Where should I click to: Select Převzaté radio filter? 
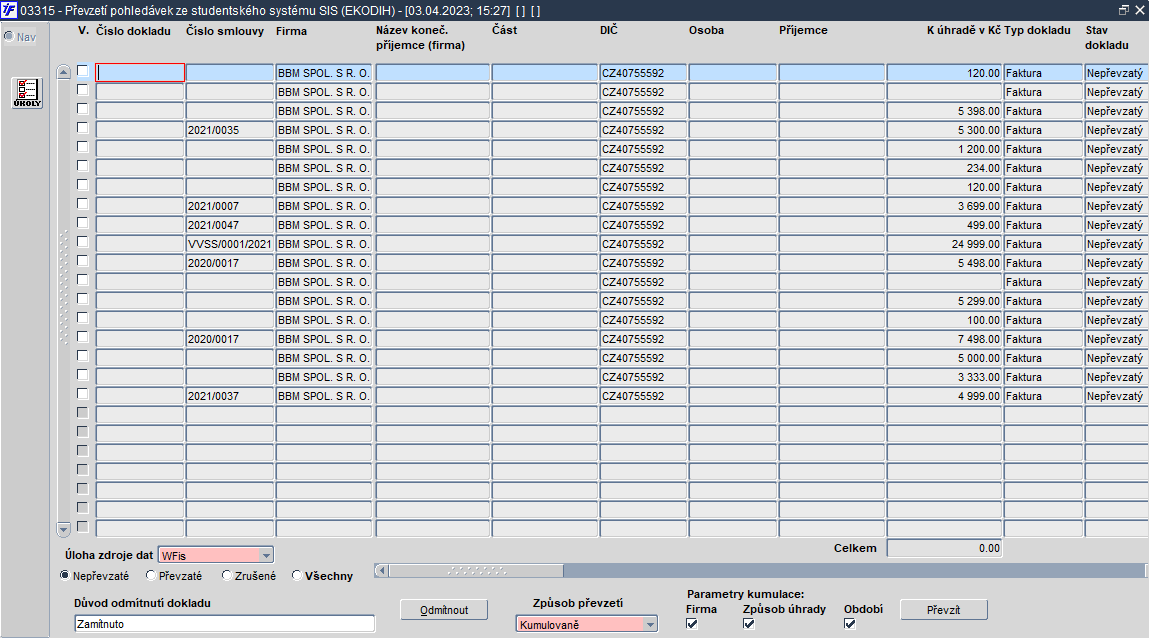[x=151, y=576]
